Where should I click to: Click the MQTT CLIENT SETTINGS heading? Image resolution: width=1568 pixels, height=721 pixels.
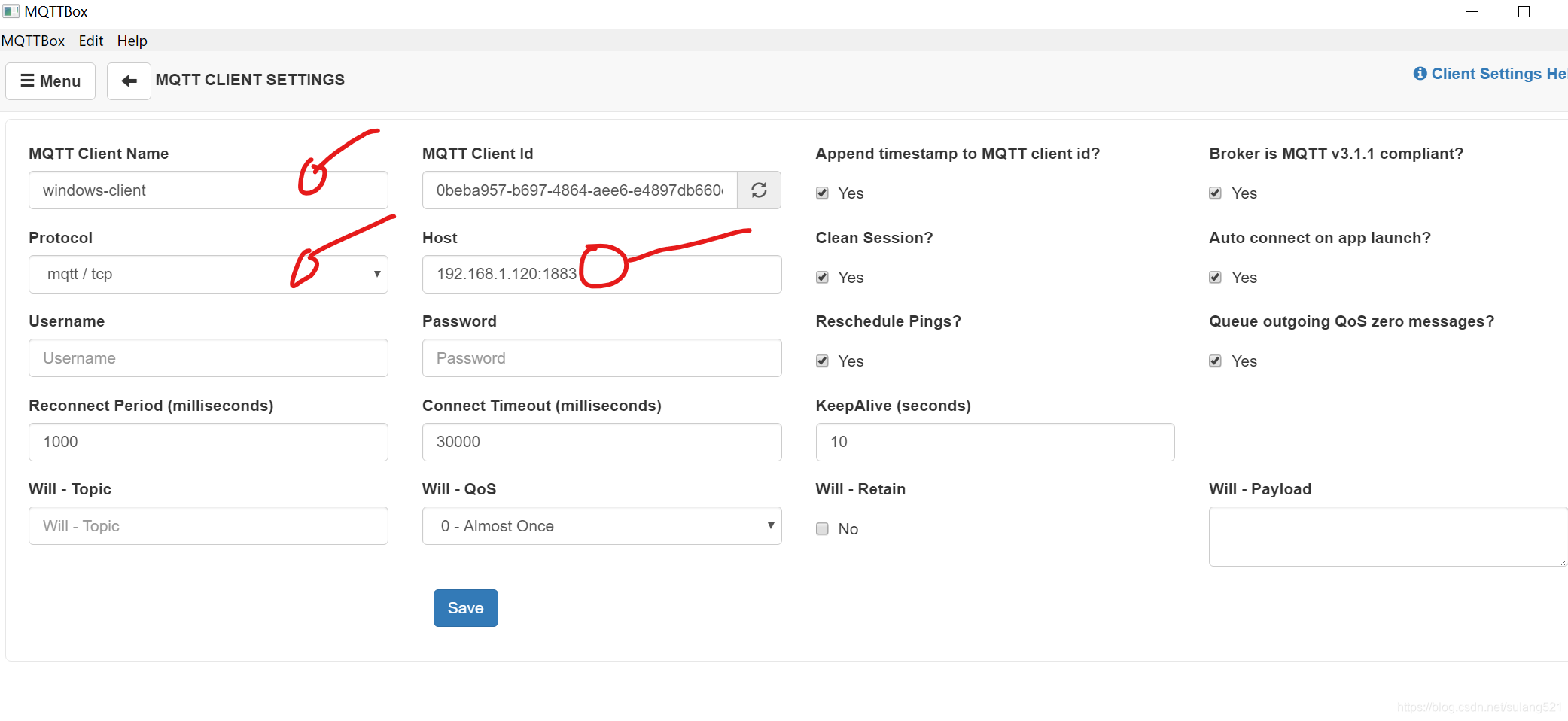250,80
